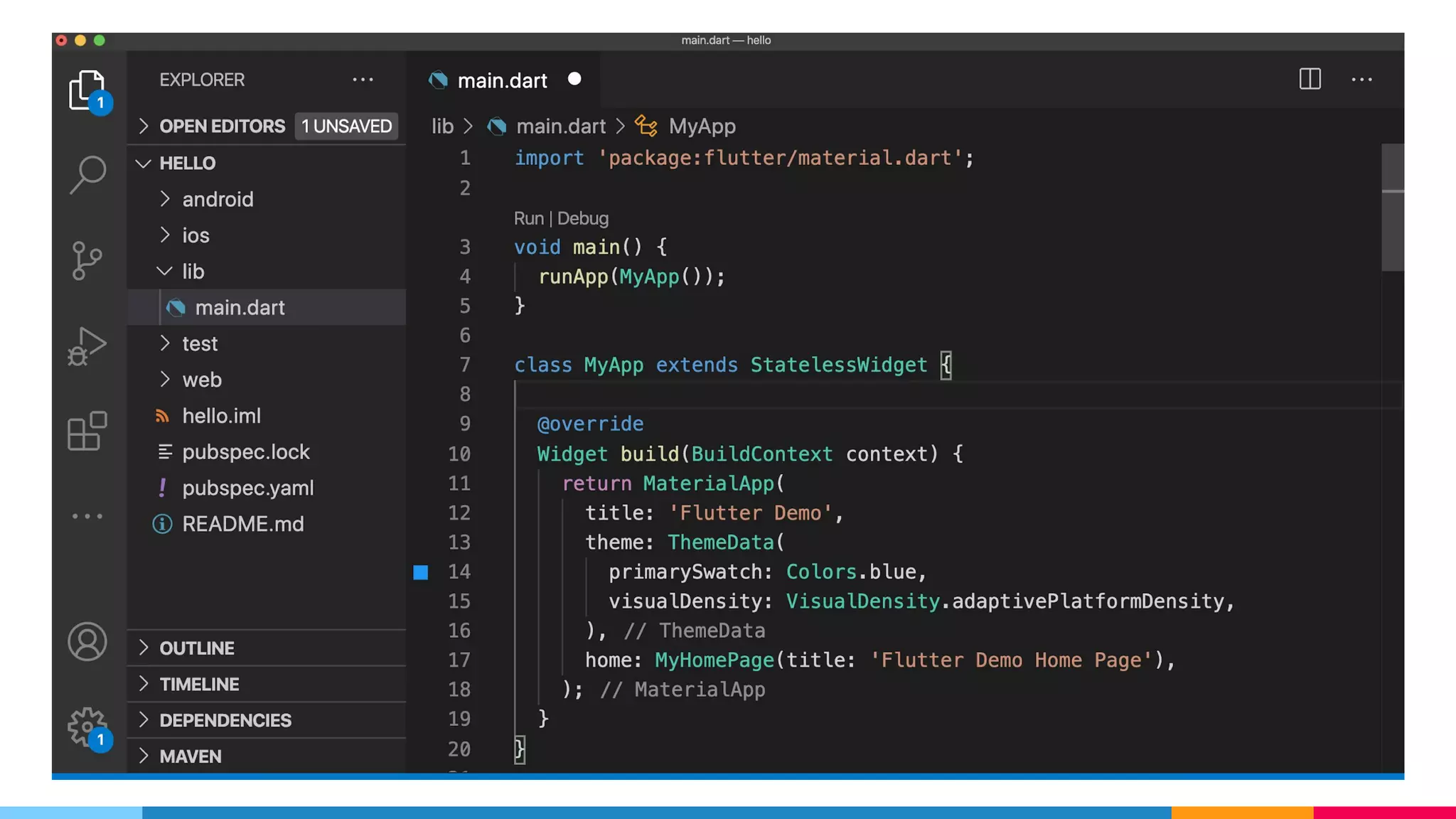The height and width of the screenshot is (819, 1456).
Task: Open the editor's More Actions ellipsis menu
Action: point(1361,80)
